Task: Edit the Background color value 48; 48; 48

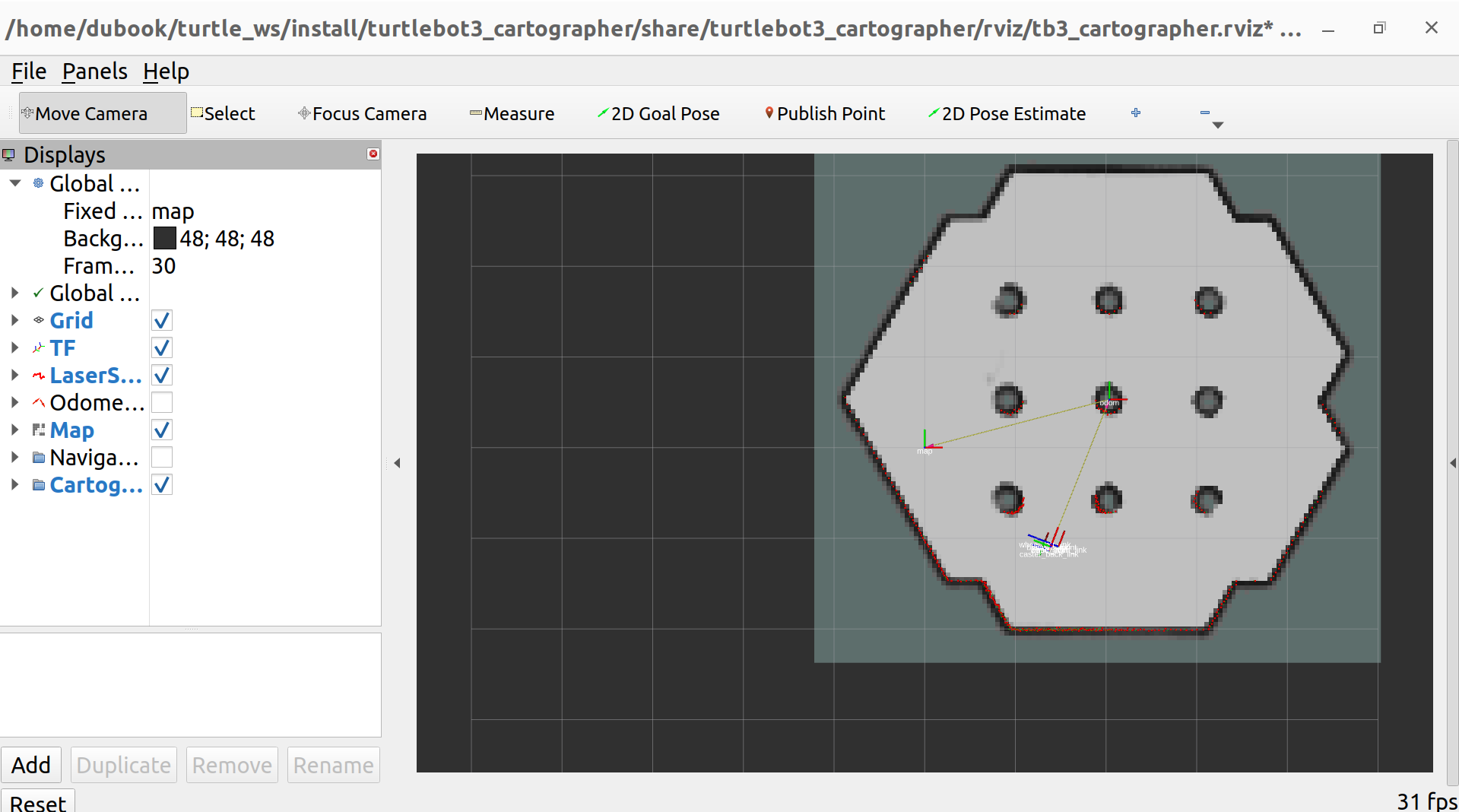Action: (227, 238)
